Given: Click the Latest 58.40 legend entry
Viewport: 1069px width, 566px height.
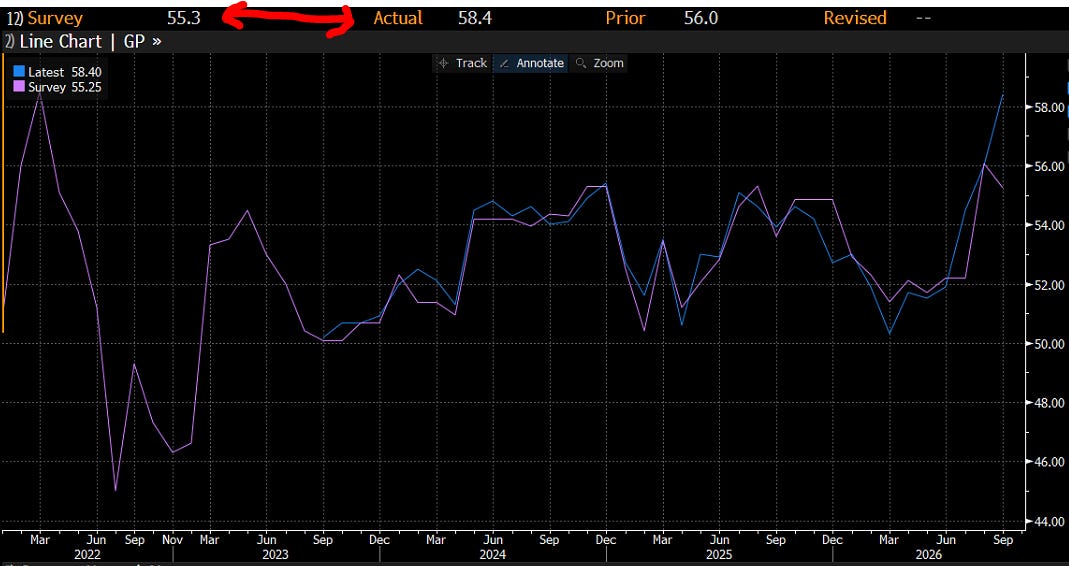Looking at the screenshot, I should 58,72.
